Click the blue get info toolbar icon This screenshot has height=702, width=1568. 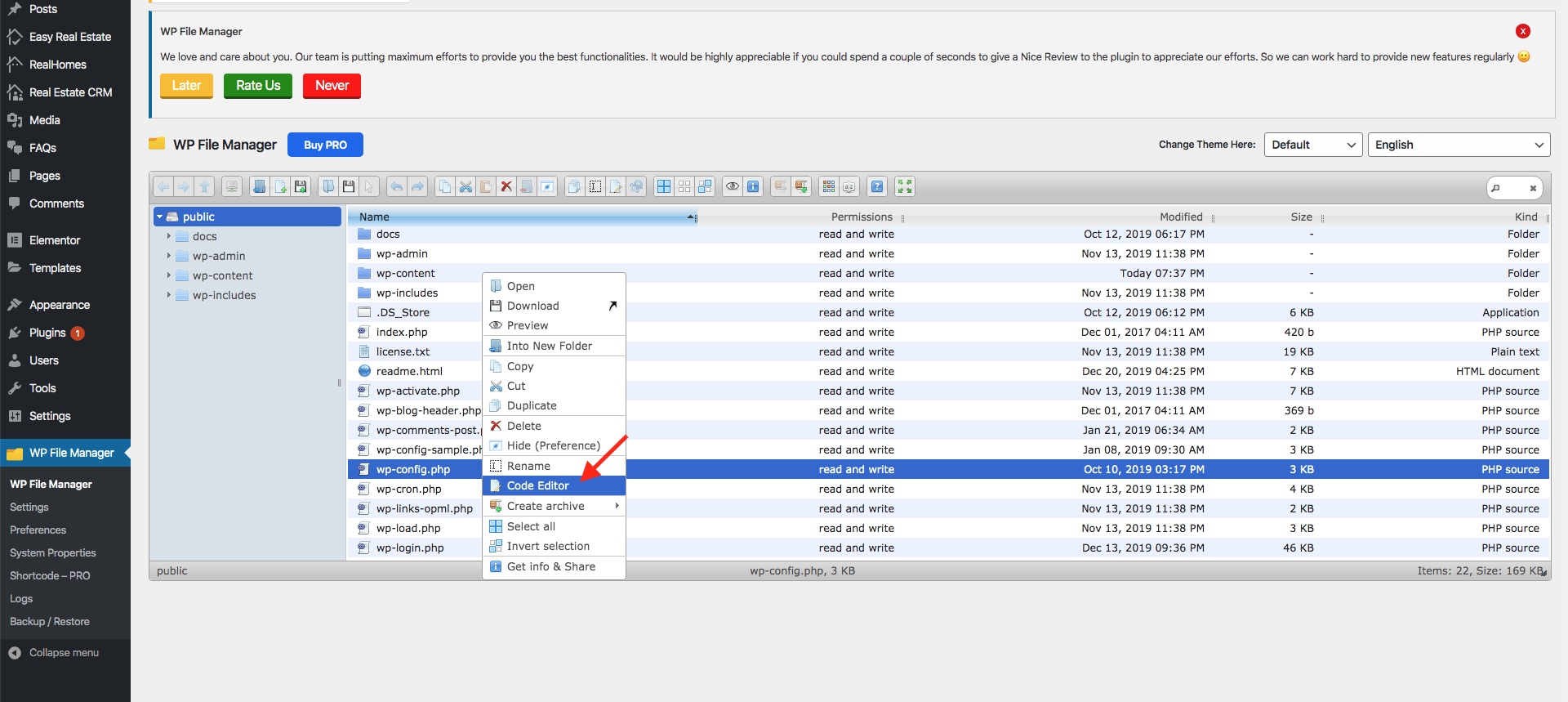coord(753,186)
